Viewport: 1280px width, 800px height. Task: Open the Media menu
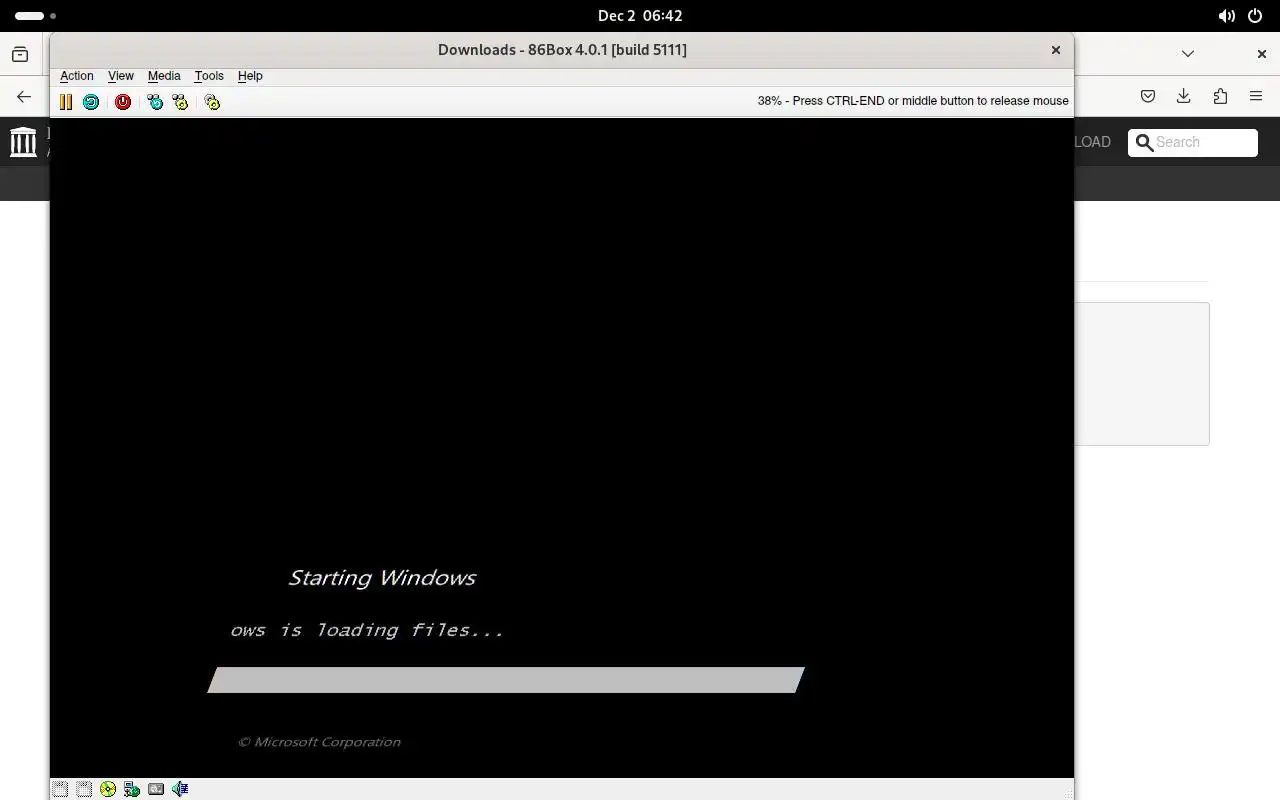[x=164, y=76]
